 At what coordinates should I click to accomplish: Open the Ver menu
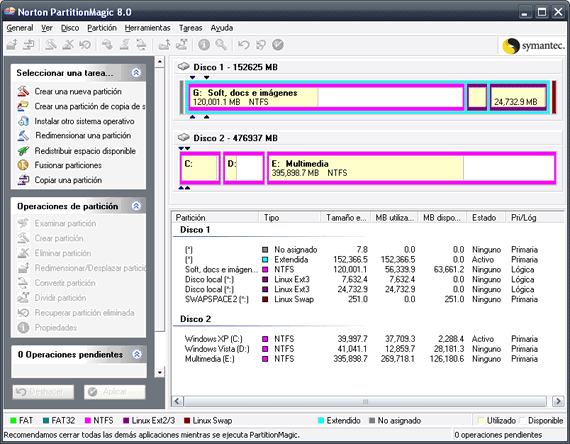pos(47,28)
